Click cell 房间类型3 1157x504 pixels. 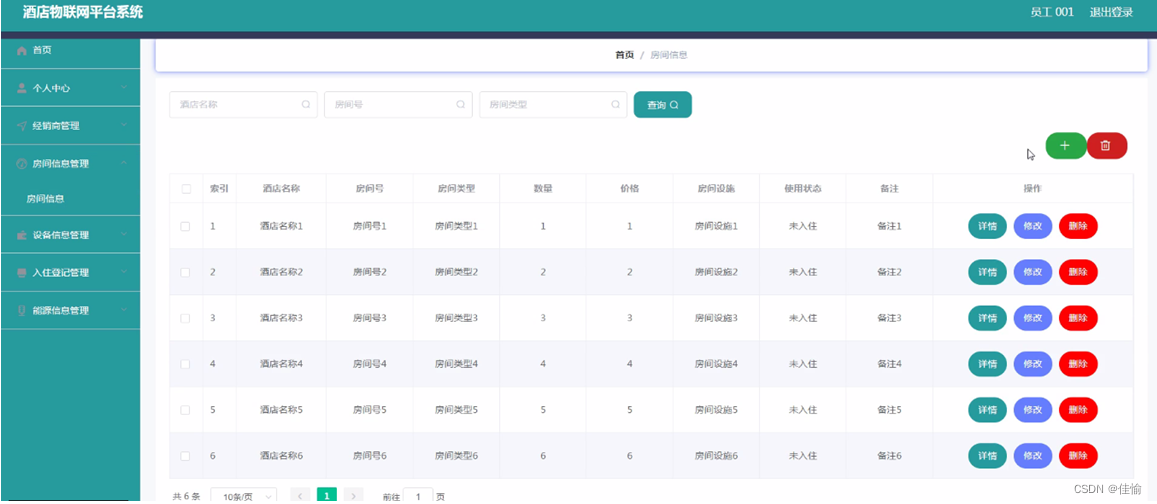[456, 318]
